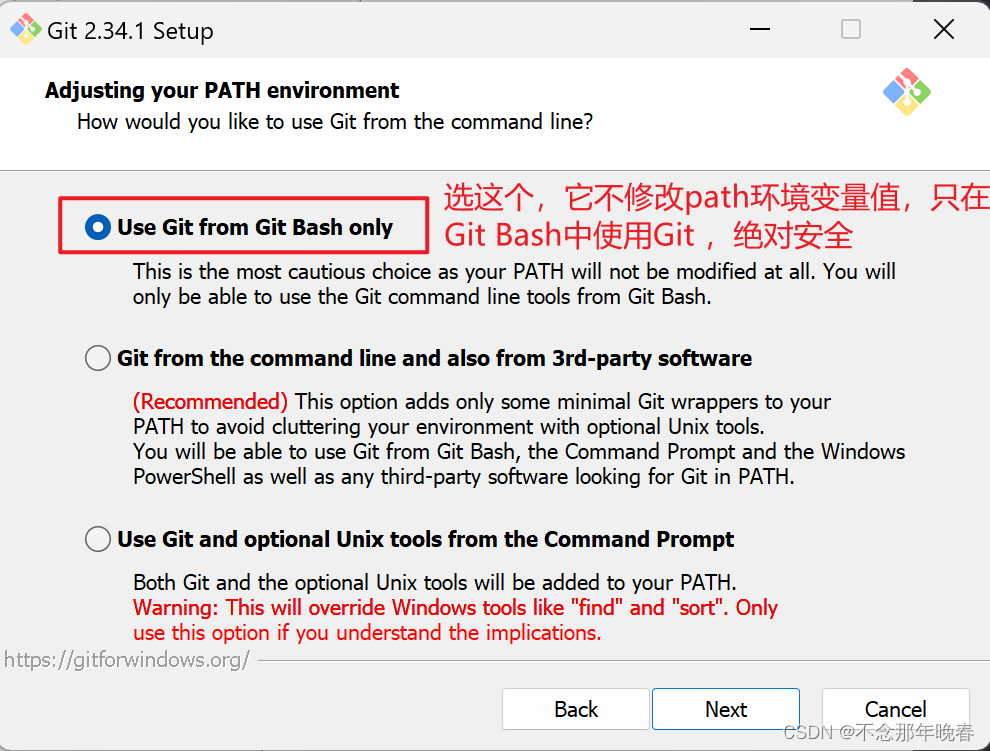Screen dimensions: 990x751
Task: Click the red '(Recommended)' text
Action: [x=210, y=402]
